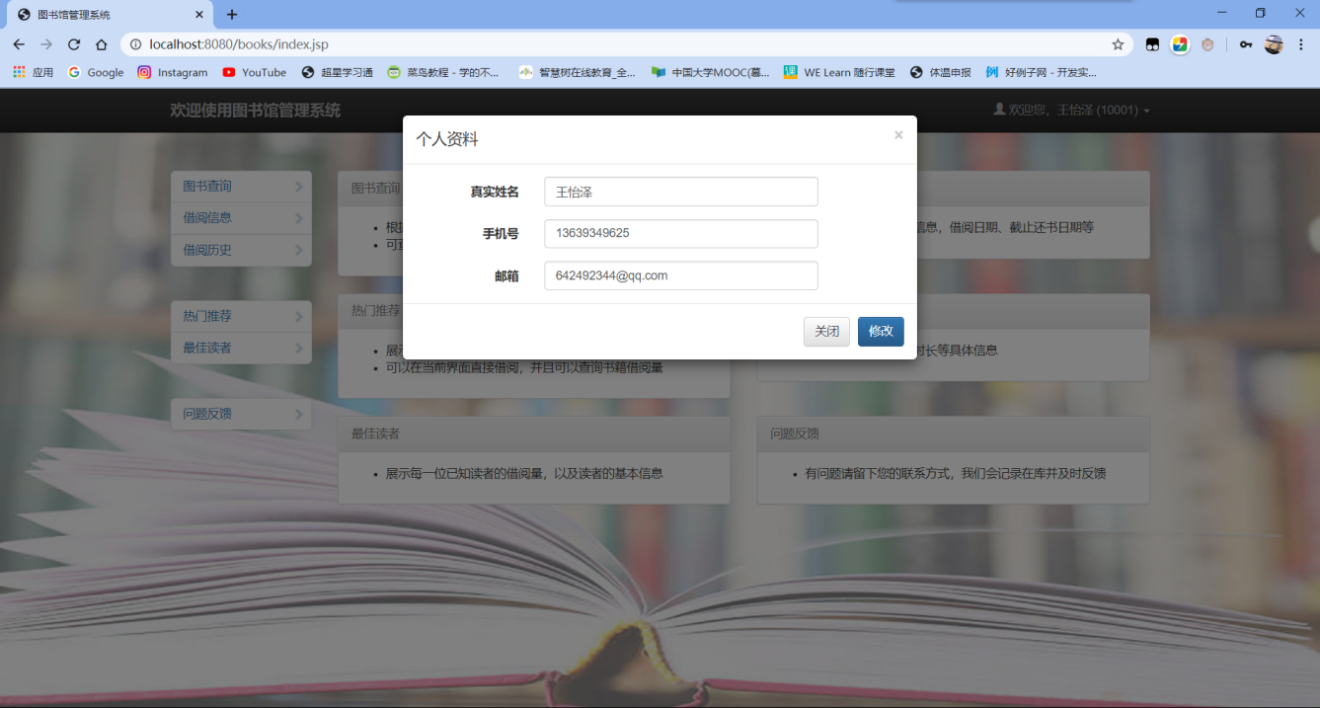Screen dimensions: 1320x708
Task: Click the 欢迎使用图书馆管理系统 title
Action: click(x=255, y=110)
